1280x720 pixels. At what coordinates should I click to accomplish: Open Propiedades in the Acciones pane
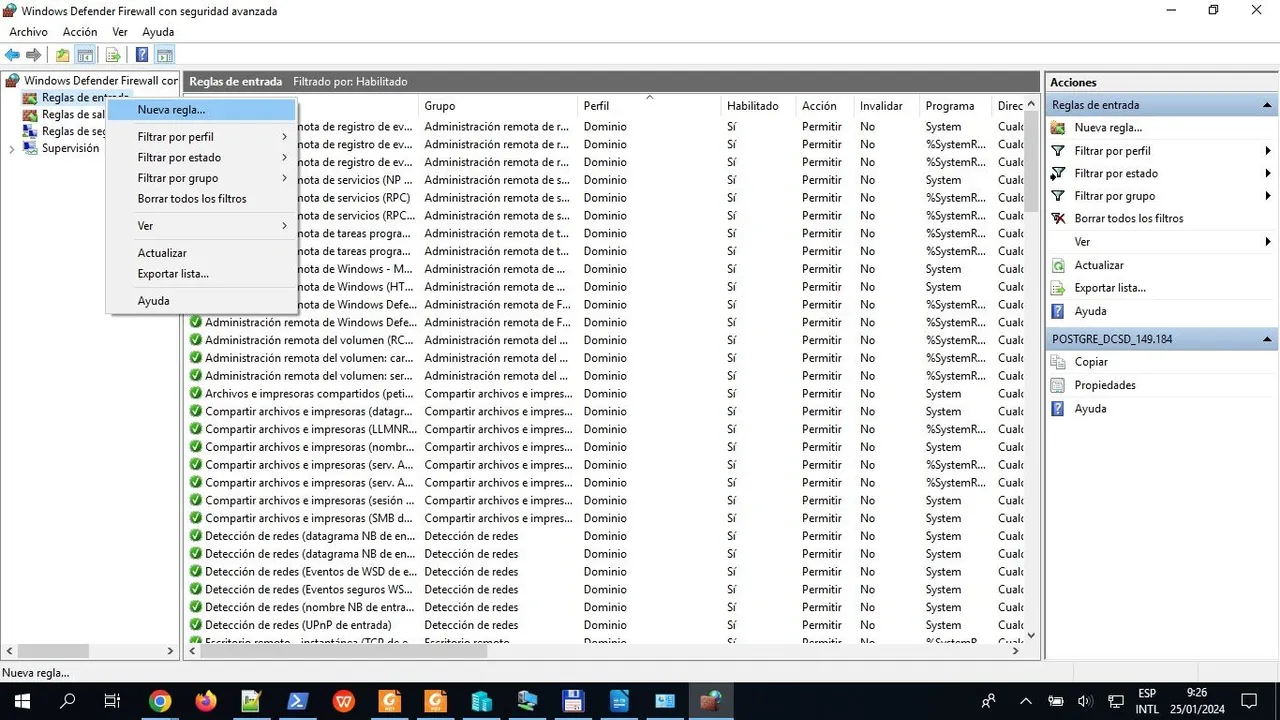point(1105,385)
